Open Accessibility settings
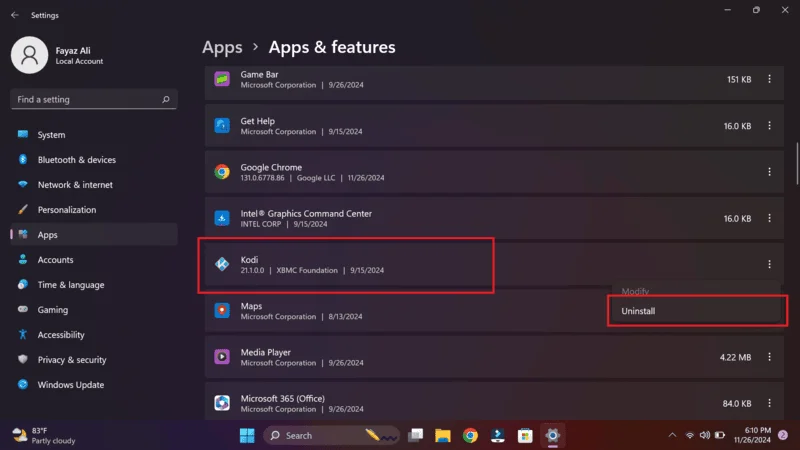 coord(94,335)
